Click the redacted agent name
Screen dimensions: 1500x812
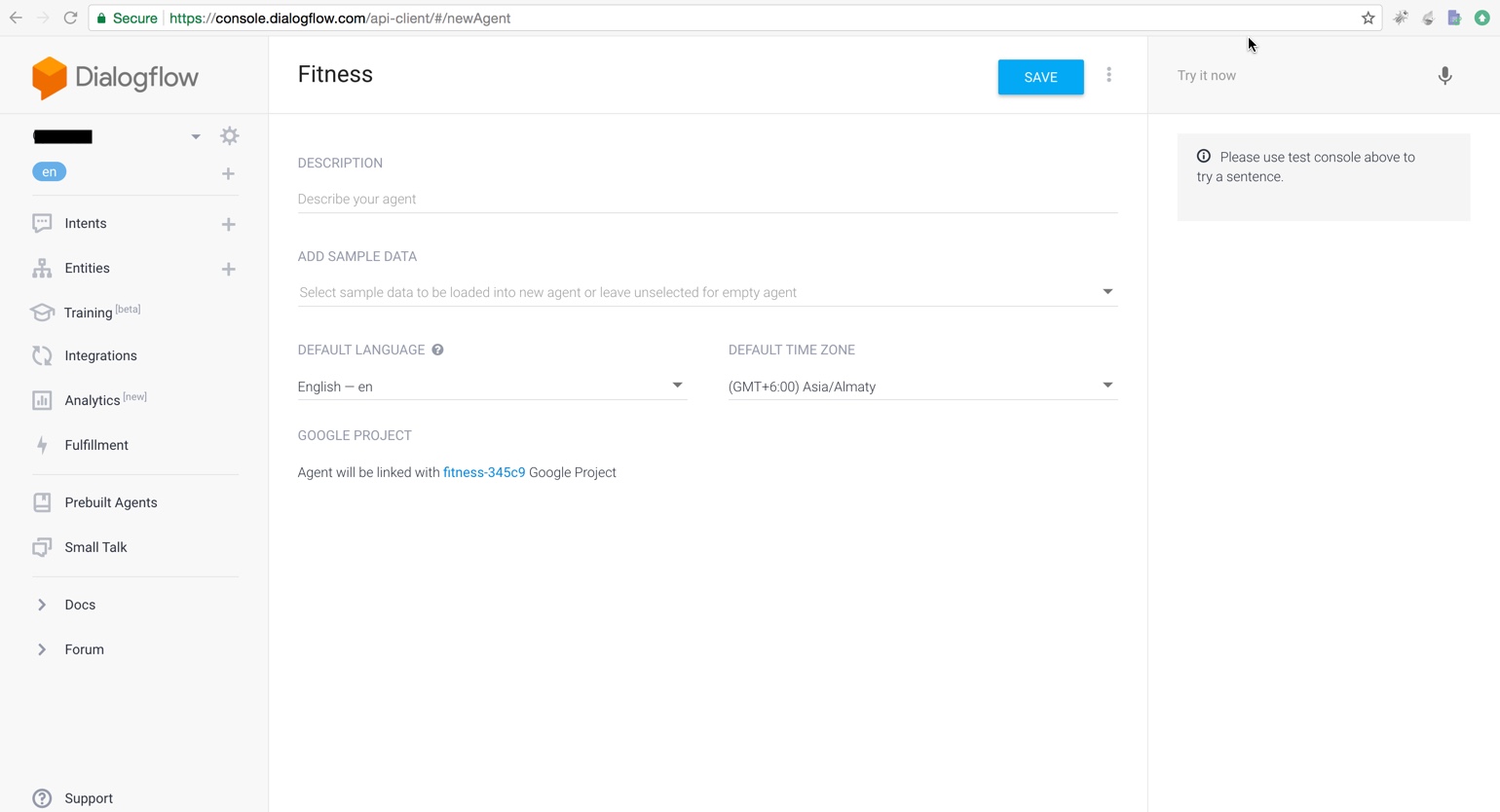[x=62, y=136]
